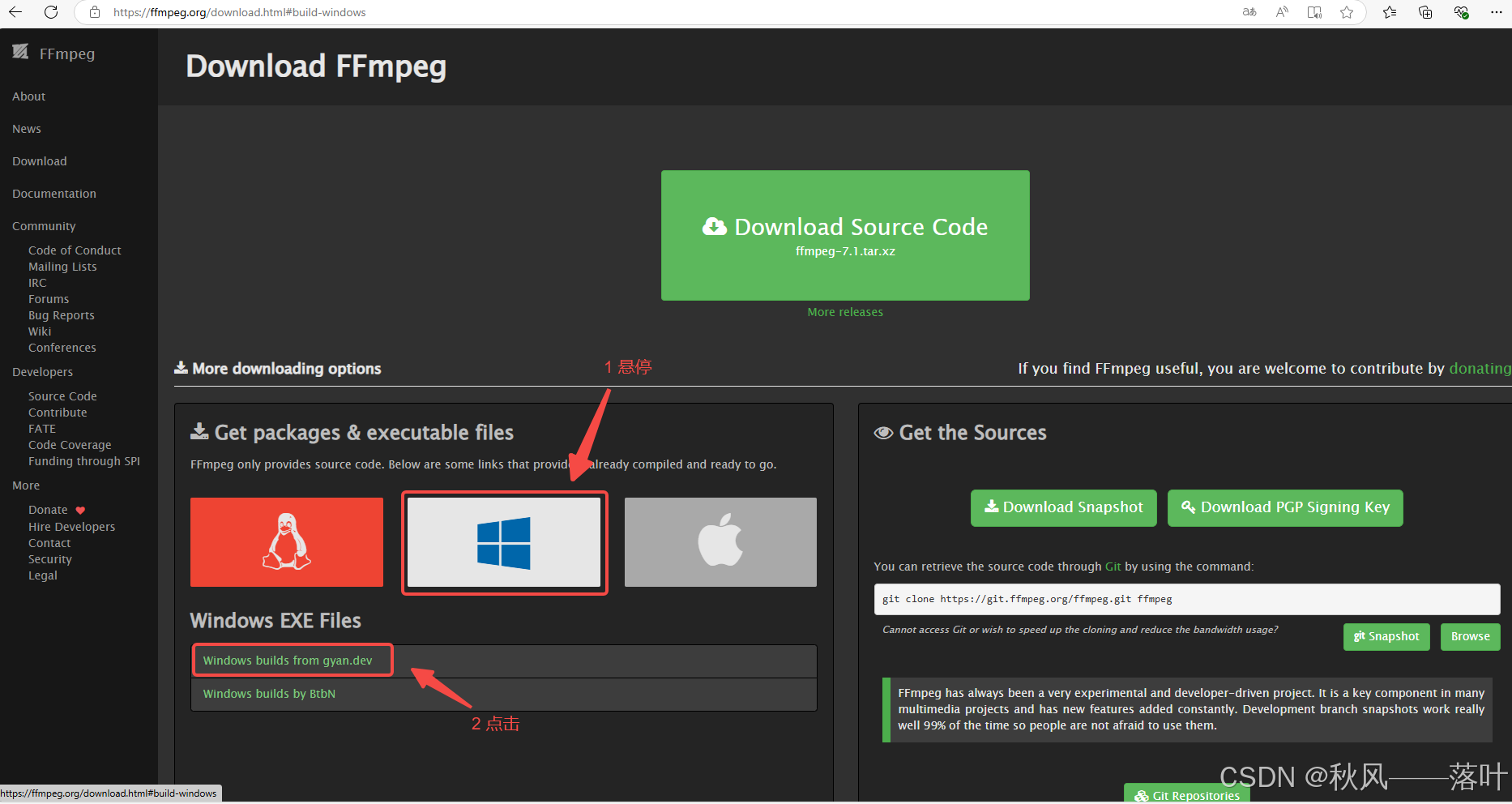Click the git Snapshot button
The image size is (1512, 804).
[x=1386, y=636]
